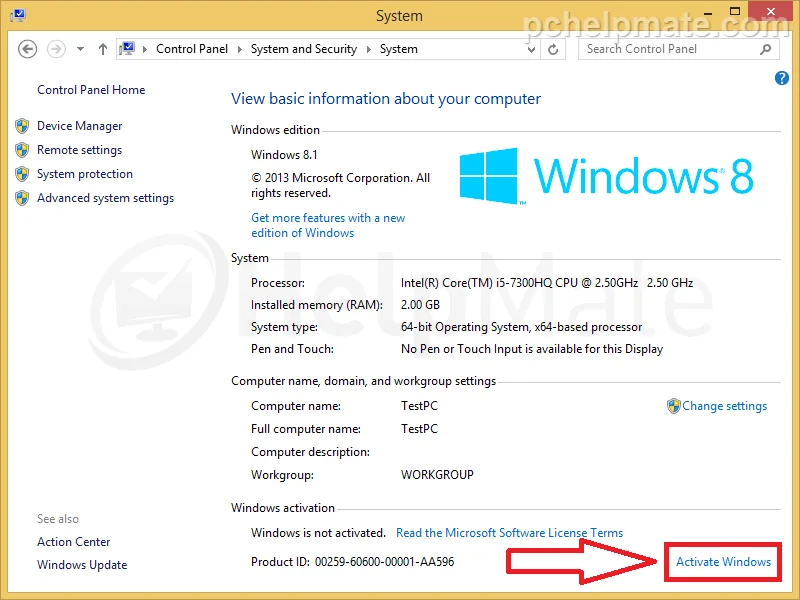Screen dimensions: 800x600
Task: Click Change settings link
Action: tap(724, 406)
